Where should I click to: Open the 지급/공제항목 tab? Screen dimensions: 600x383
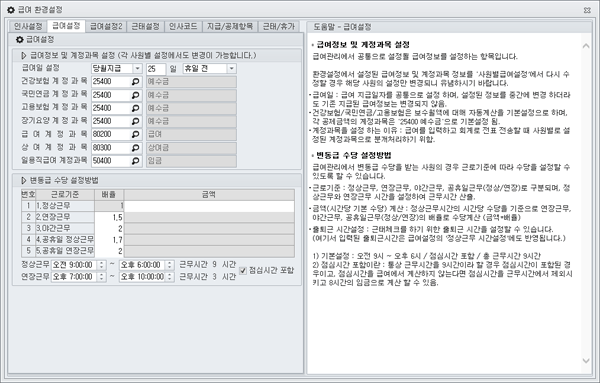[230, 26]
